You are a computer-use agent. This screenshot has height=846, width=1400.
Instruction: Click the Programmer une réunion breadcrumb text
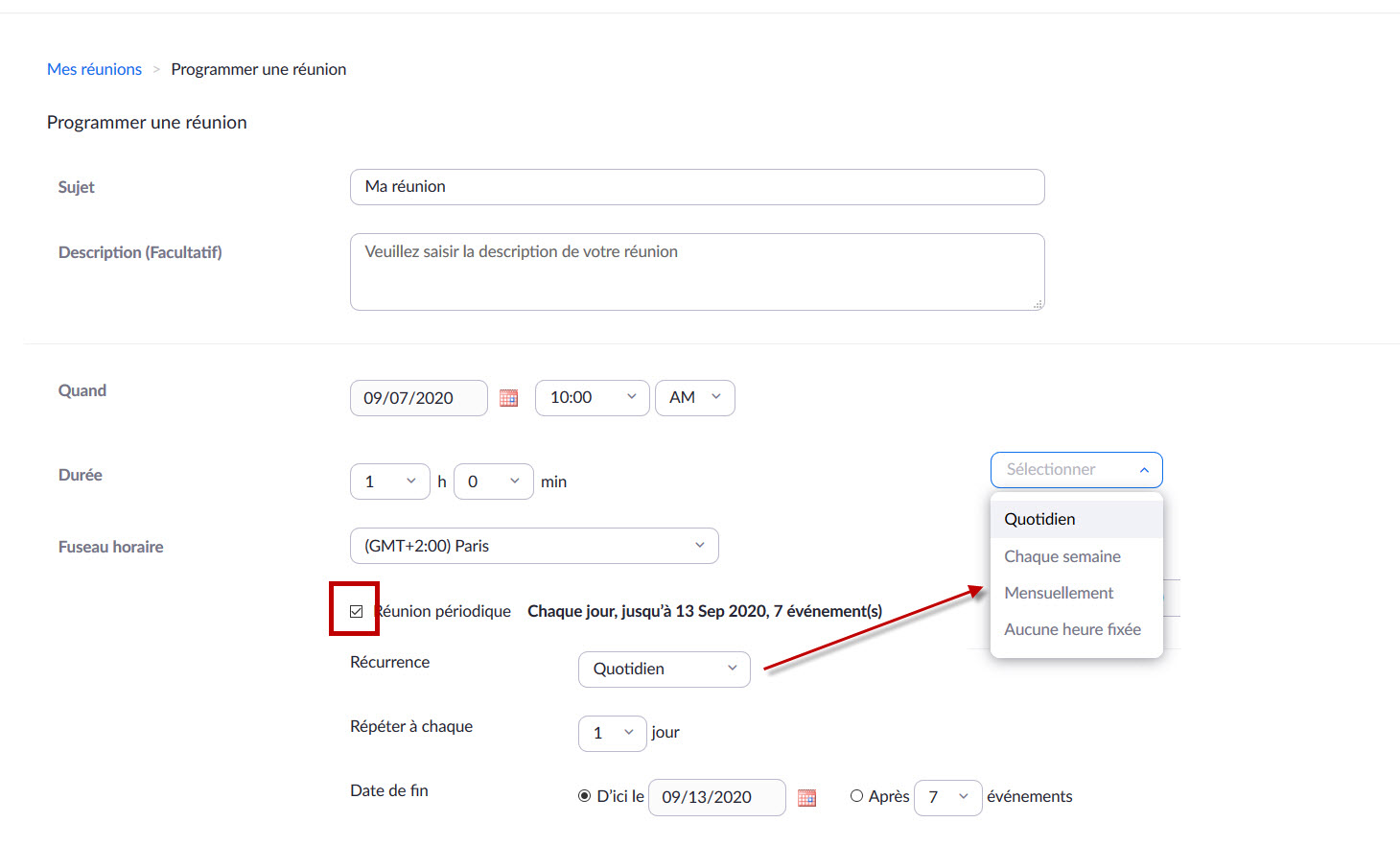click(259, 69)
